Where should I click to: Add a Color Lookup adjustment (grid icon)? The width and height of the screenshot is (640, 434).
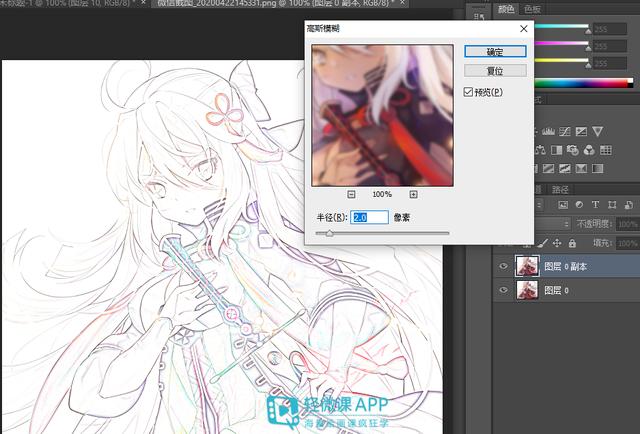[x=606, y=150]
